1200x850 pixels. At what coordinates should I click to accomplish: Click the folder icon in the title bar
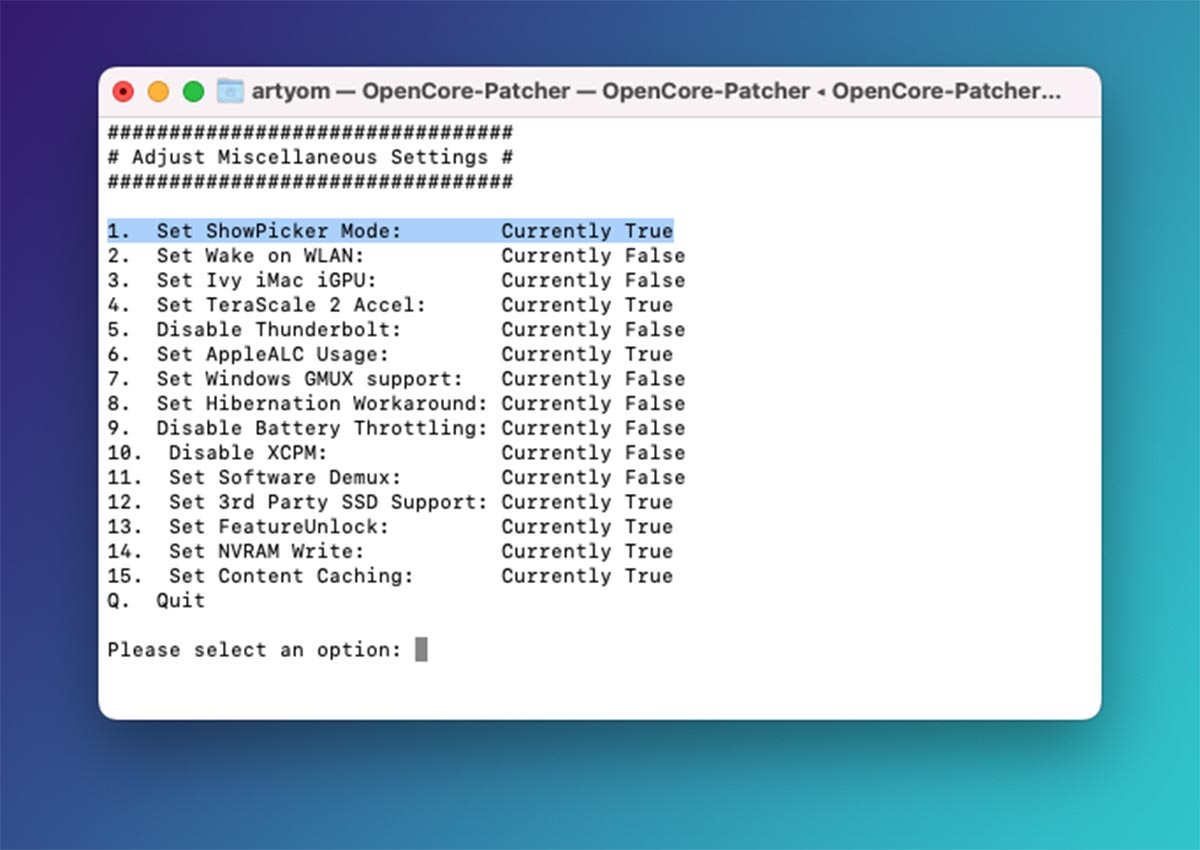click(230, 91)
